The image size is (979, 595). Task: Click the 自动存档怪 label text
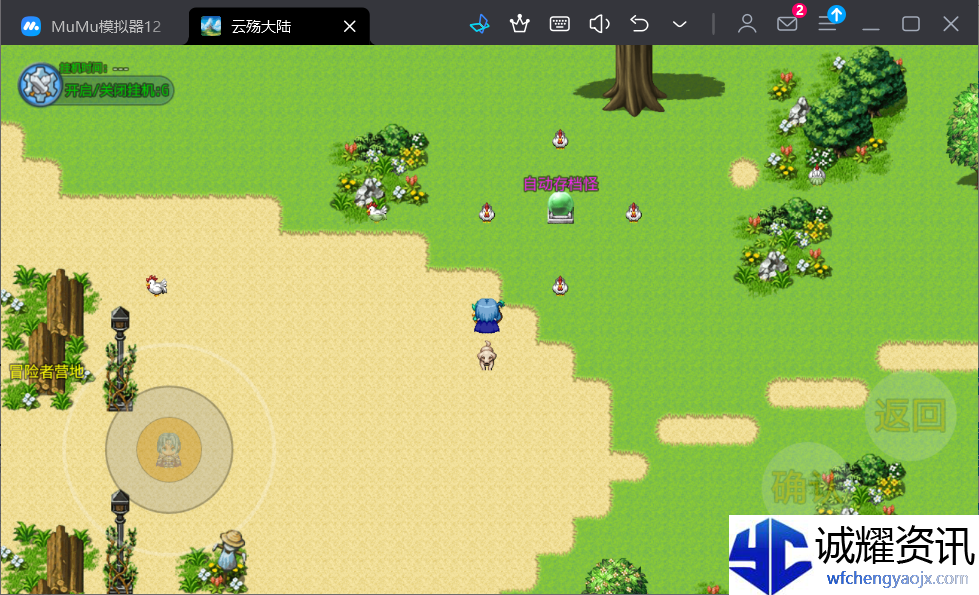(x=560, y=184)
